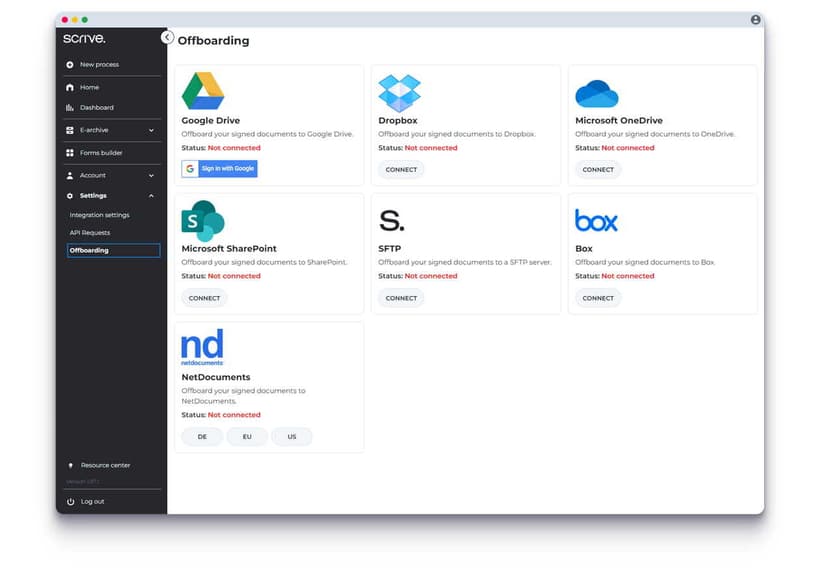Connect Box offboarding
Image resolution: width=828 pixels, height=570 pixels.
598,298
